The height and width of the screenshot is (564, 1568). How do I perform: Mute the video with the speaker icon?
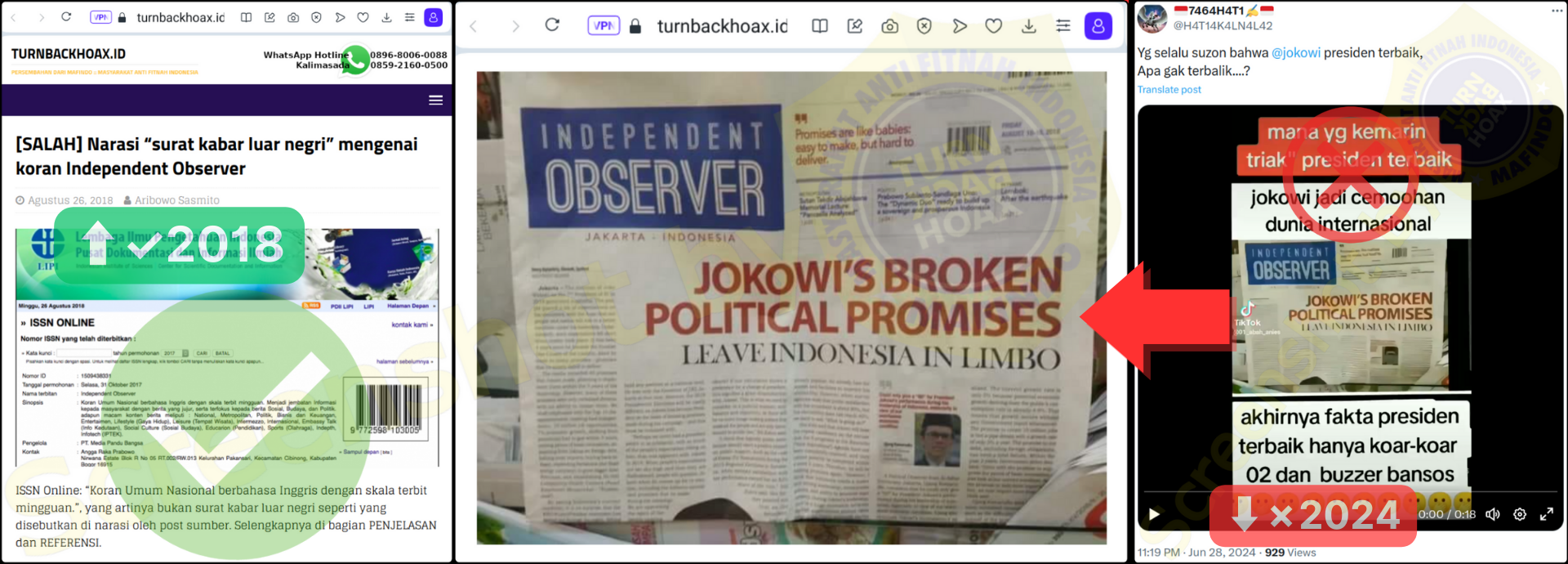click(1493, 514)
